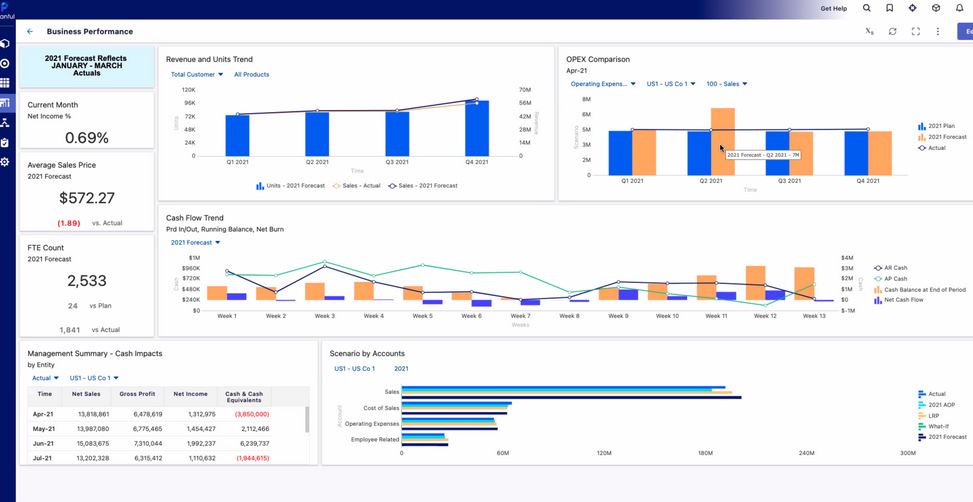
Task: Select the dashboards chart icon in left sidebar
Action: [5, 102]
